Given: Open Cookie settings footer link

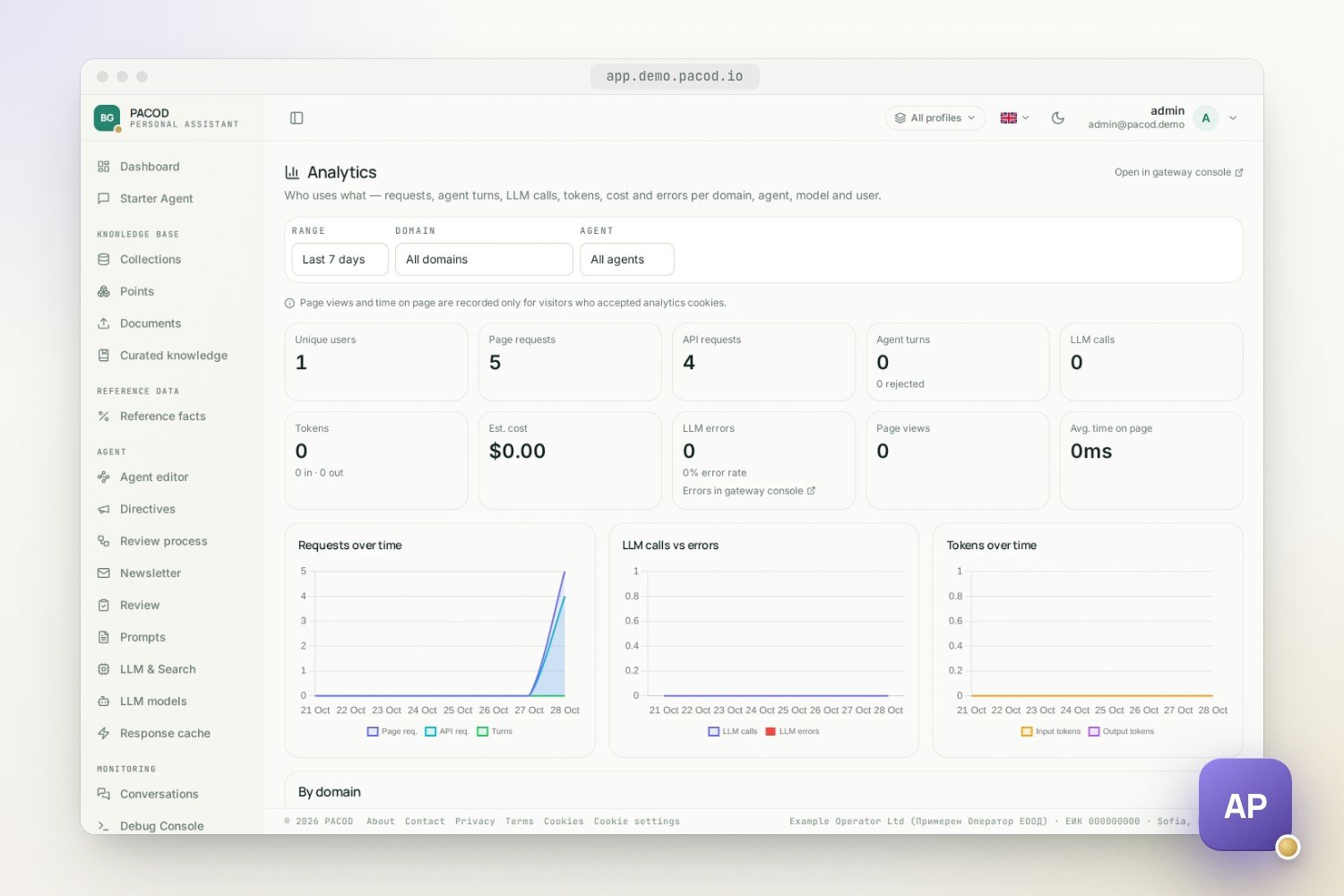Looking at the screenshot, I should pyautogui.click(x=637, y=822).
